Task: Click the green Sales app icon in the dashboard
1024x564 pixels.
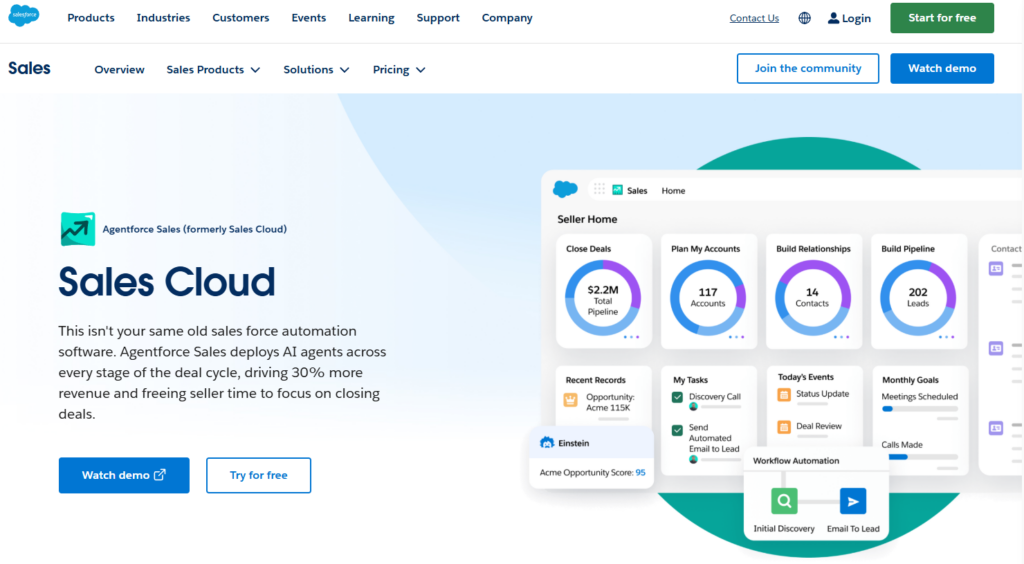Action: click(617, 190)
